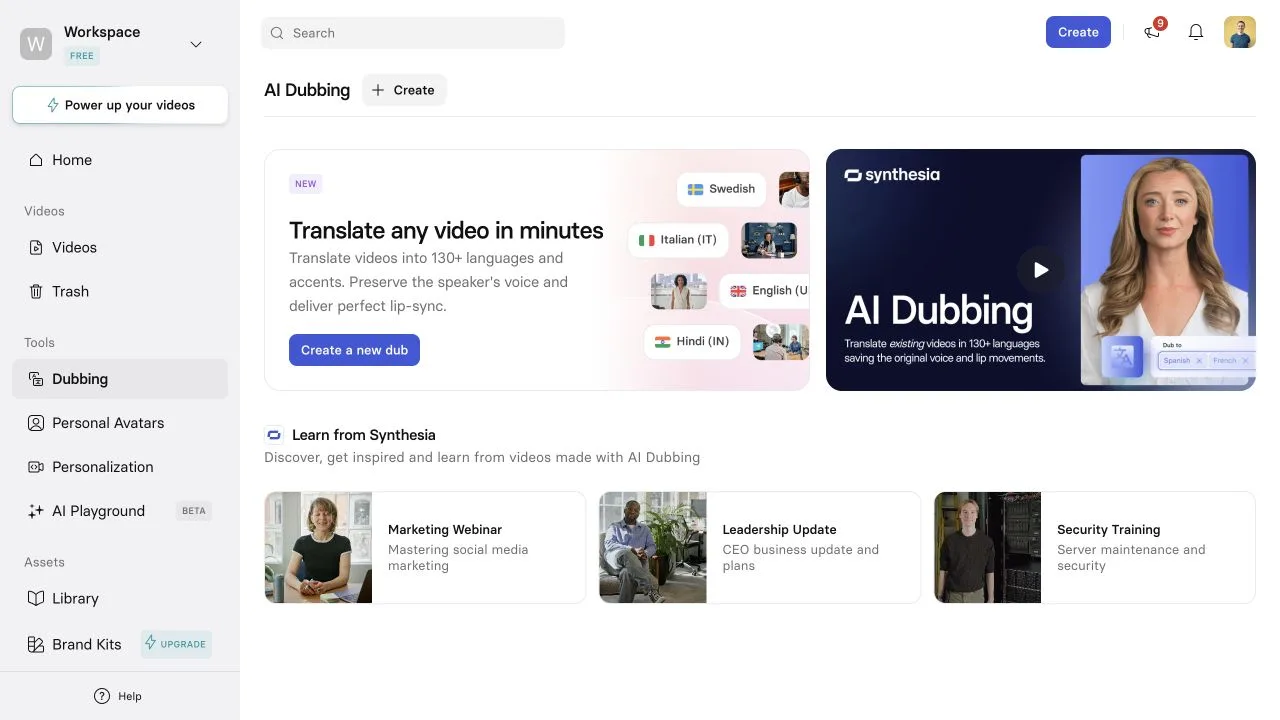Open Personalization tool
Viewport: 1280px width, 720px height.
[120, 467]
